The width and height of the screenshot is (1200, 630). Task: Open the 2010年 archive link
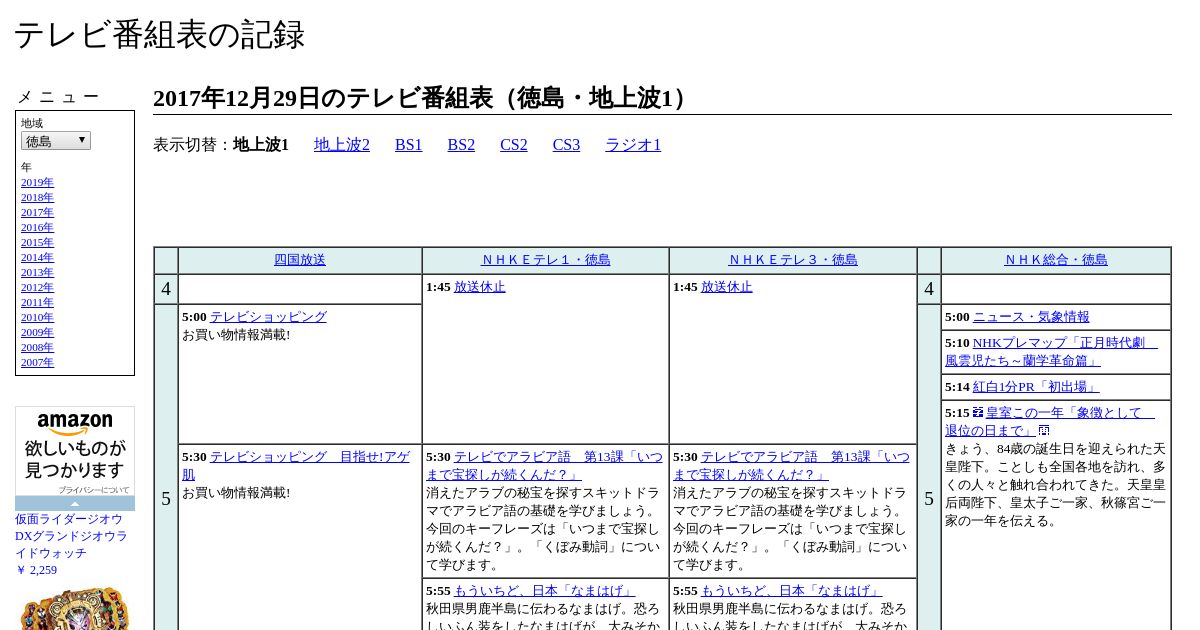point(37,317)
